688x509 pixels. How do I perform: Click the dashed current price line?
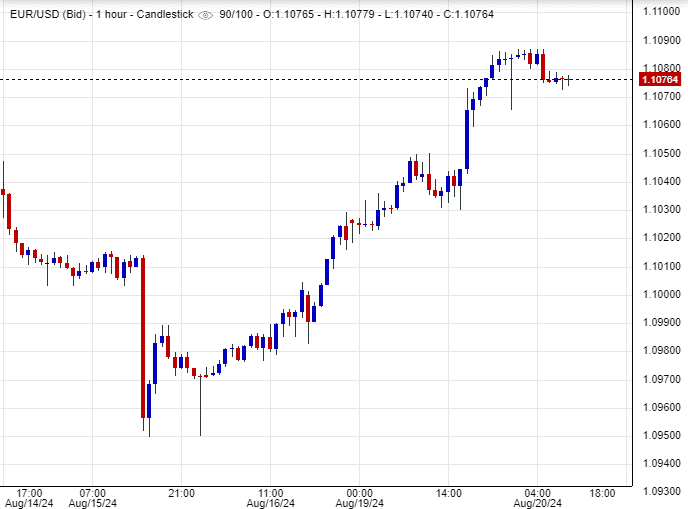pyautogui.click(x=300, y=79)
